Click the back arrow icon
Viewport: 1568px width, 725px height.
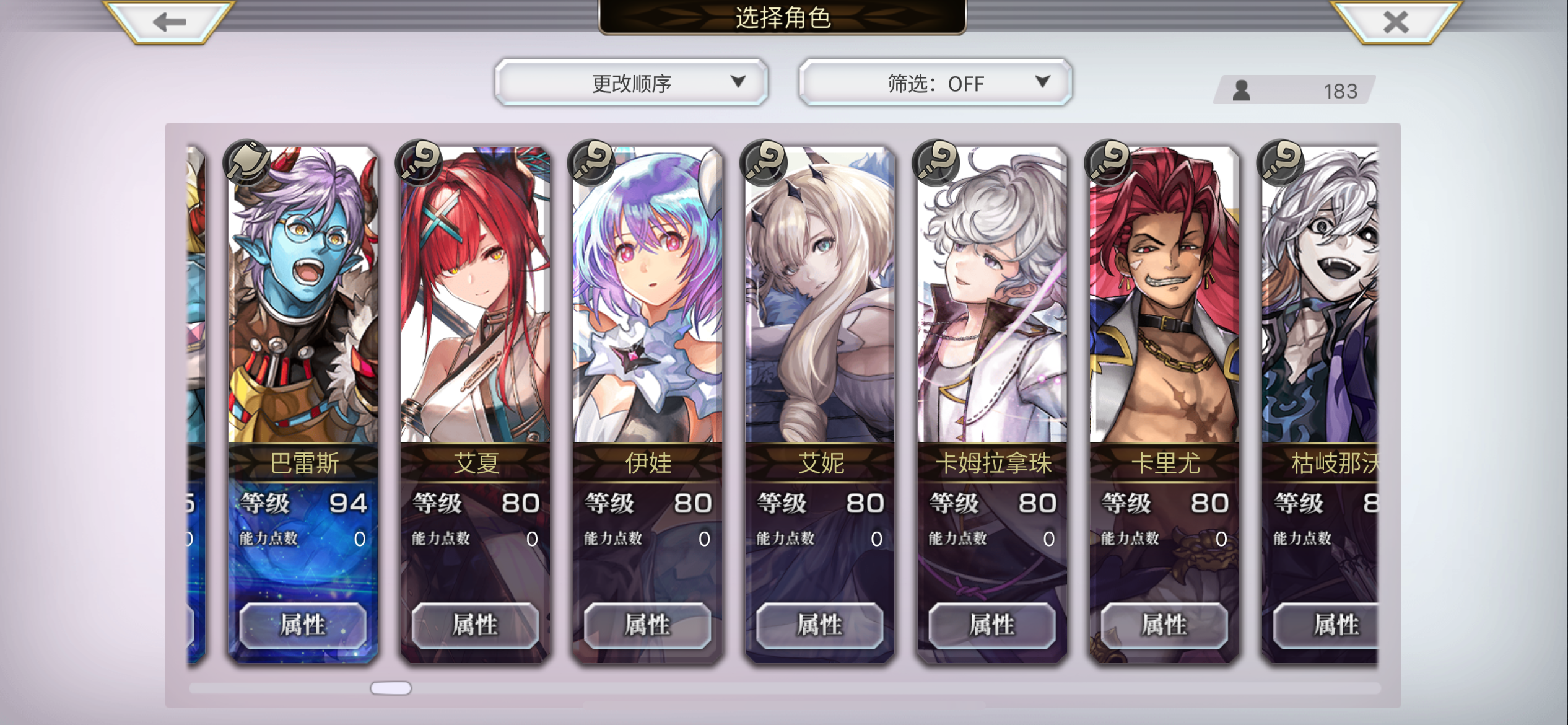click(x=169, y=22)
